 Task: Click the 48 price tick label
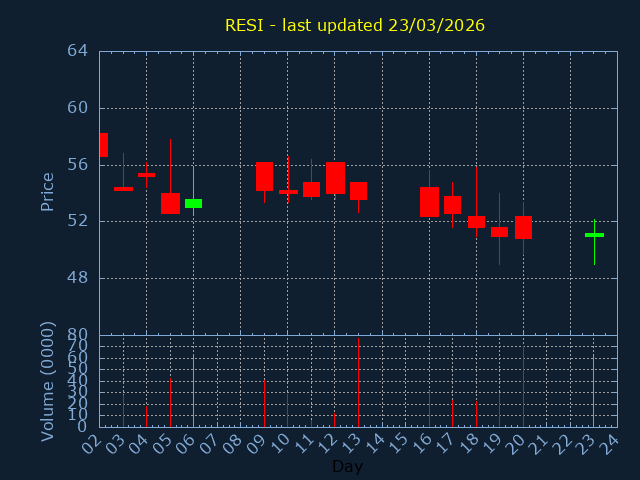pos(78,278)
